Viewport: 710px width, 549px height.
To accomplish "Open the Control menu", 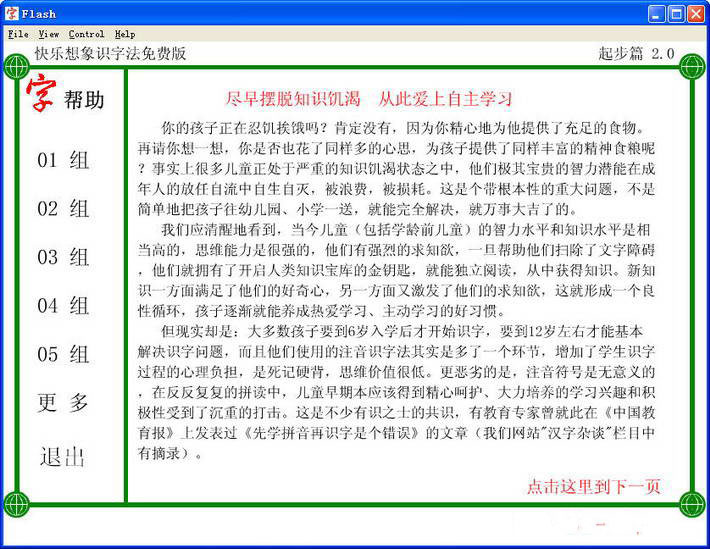I will [x=86, y=34].
